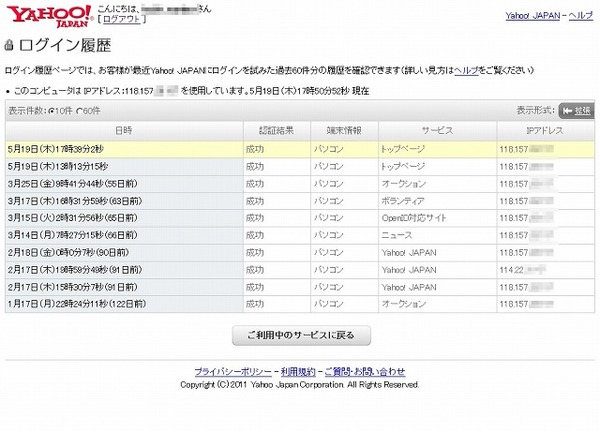
Task: Click the 日時 column header
Action: (x=124, y=131)
